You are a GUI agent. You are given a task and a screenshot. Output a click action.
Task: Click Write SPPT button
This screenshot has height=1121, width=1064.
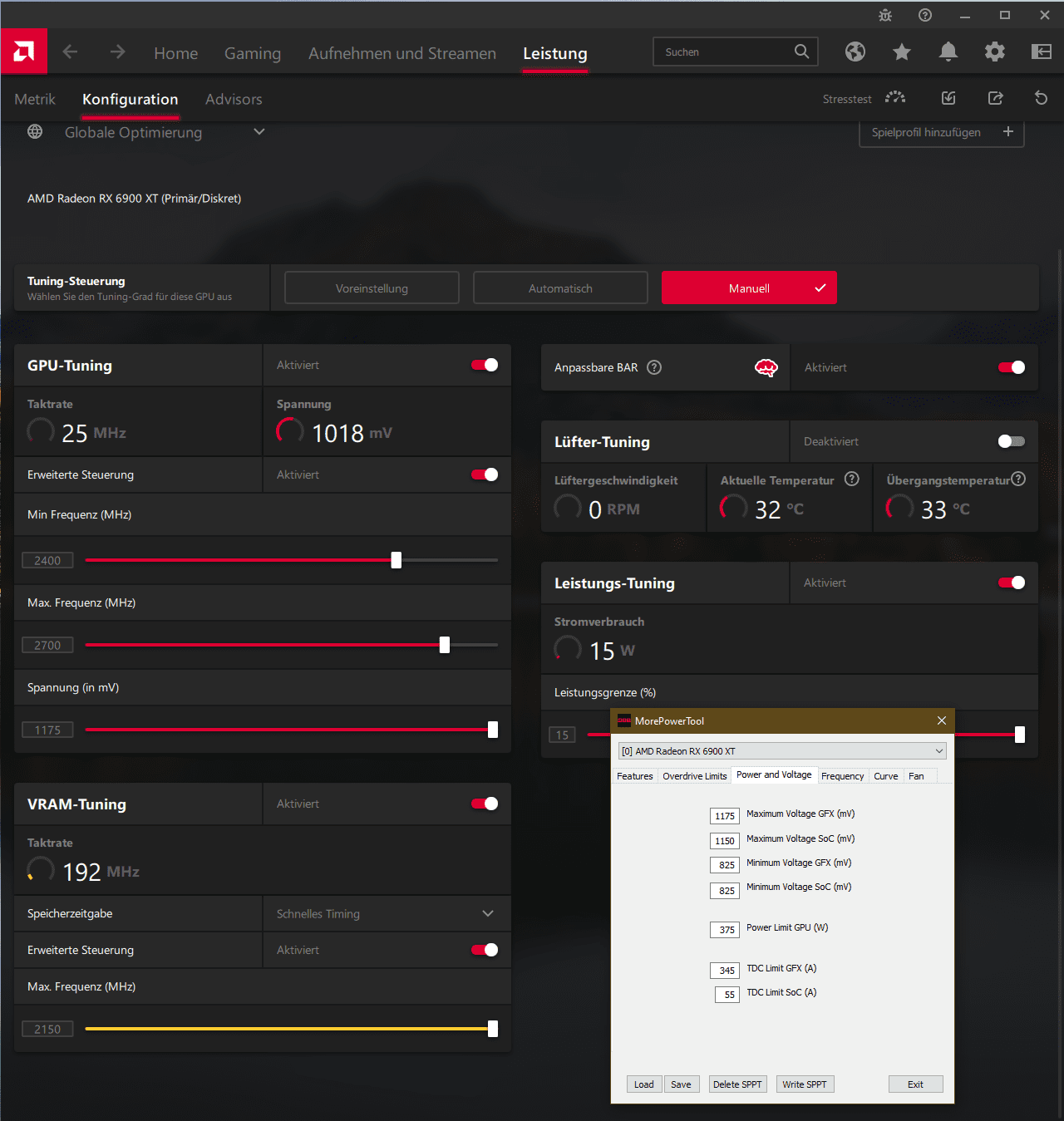point(805,1084)
